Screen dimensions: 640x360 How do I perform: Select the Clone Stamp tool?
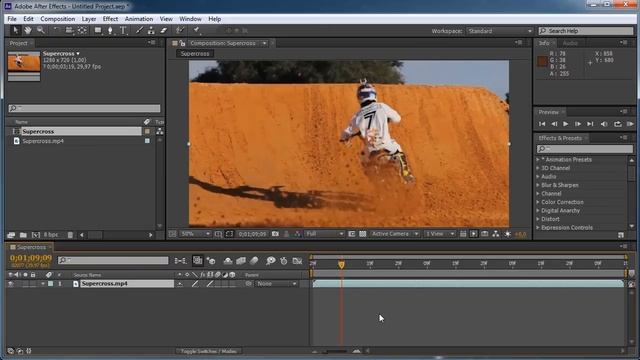click(x=151, y=30)
